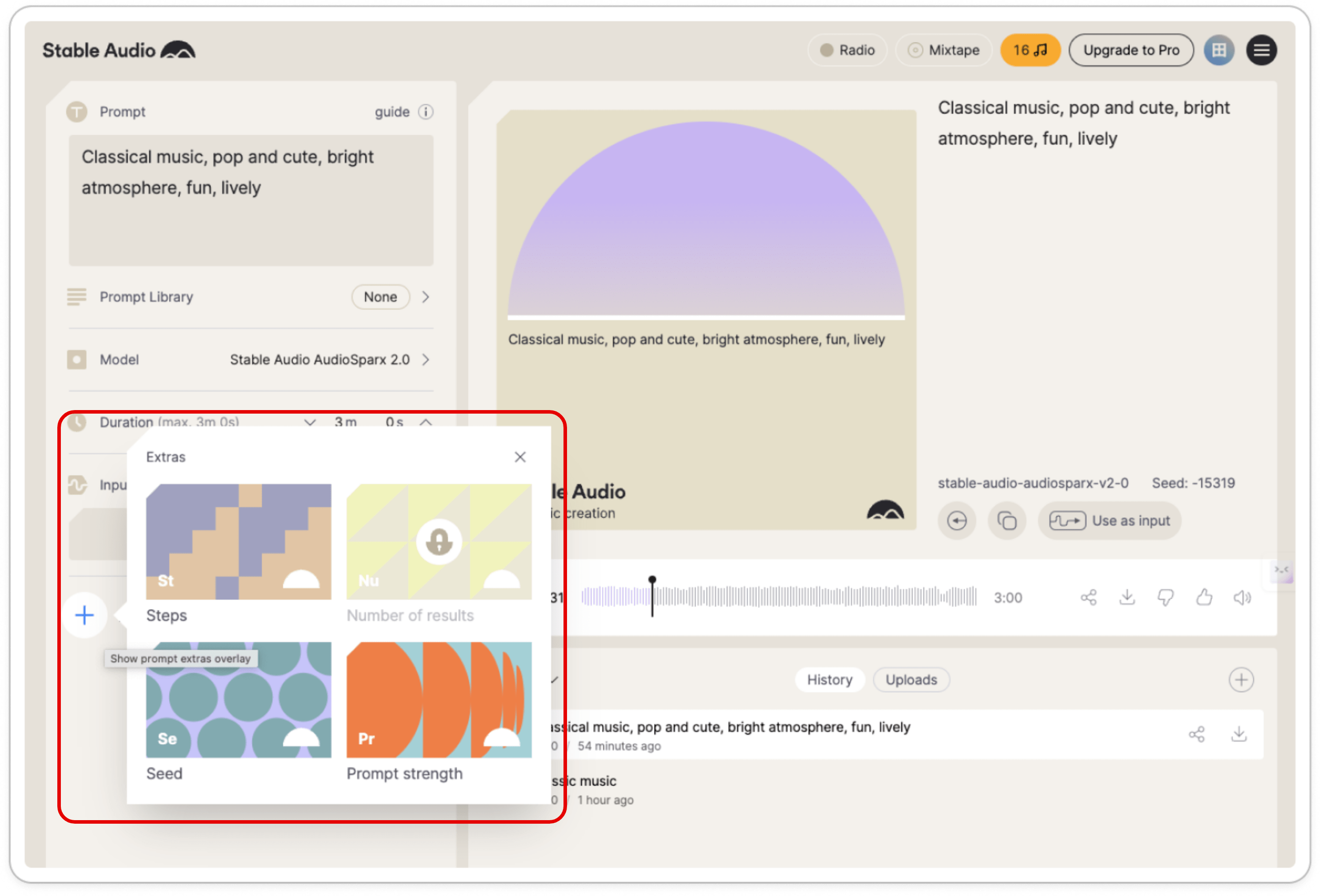
Task: Expand the Model selector dropdown
Action: click(x=429, y=359)
